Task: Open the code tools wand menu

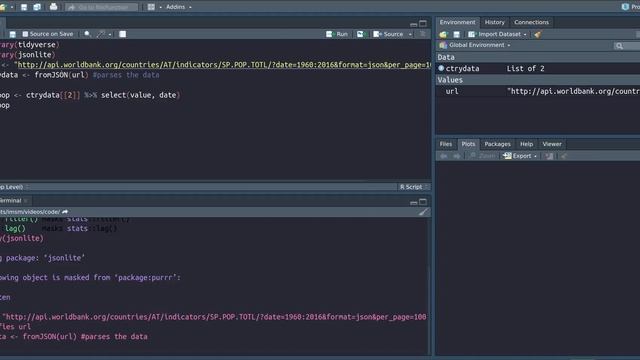Action: [101, 34]
